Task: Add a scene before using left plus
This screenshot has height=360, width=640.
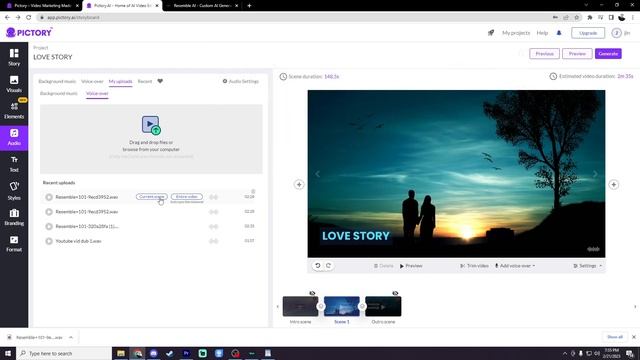Action: pyautogui.click(x=299, y=184)
